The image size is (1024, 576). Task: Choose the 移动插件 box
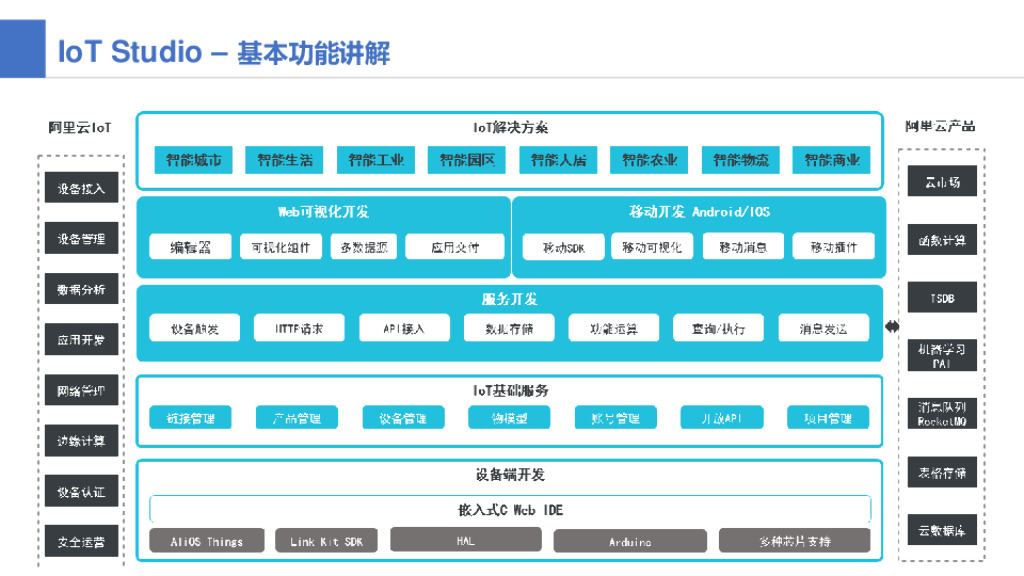tap(833, 247)
